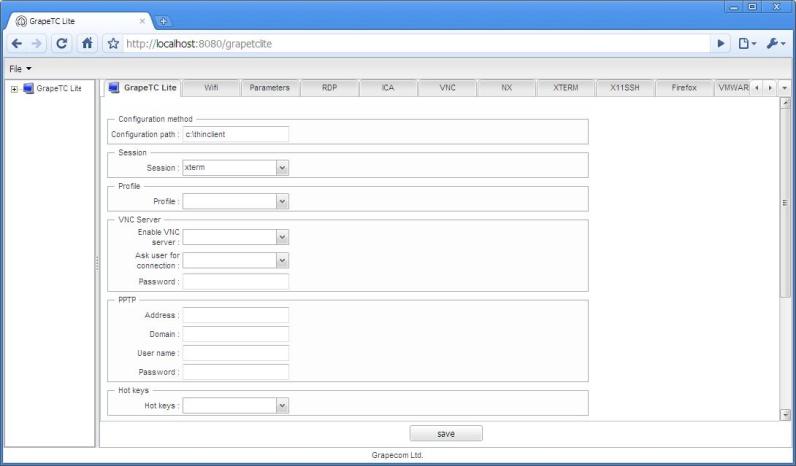Go to the home page icon
Viewport: 796px width, 466px height.
pyautogui.click(x=88, y=44)
